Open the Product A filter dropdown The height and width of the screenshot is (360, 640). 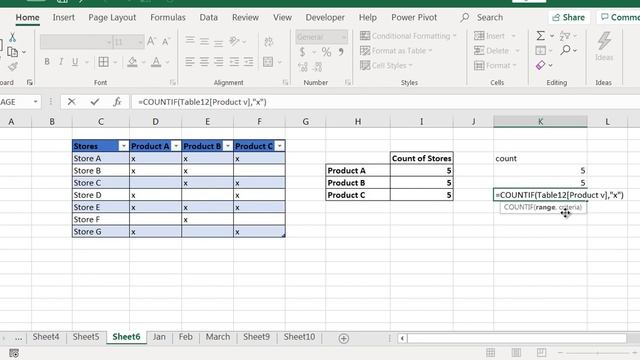coord(176,146)
